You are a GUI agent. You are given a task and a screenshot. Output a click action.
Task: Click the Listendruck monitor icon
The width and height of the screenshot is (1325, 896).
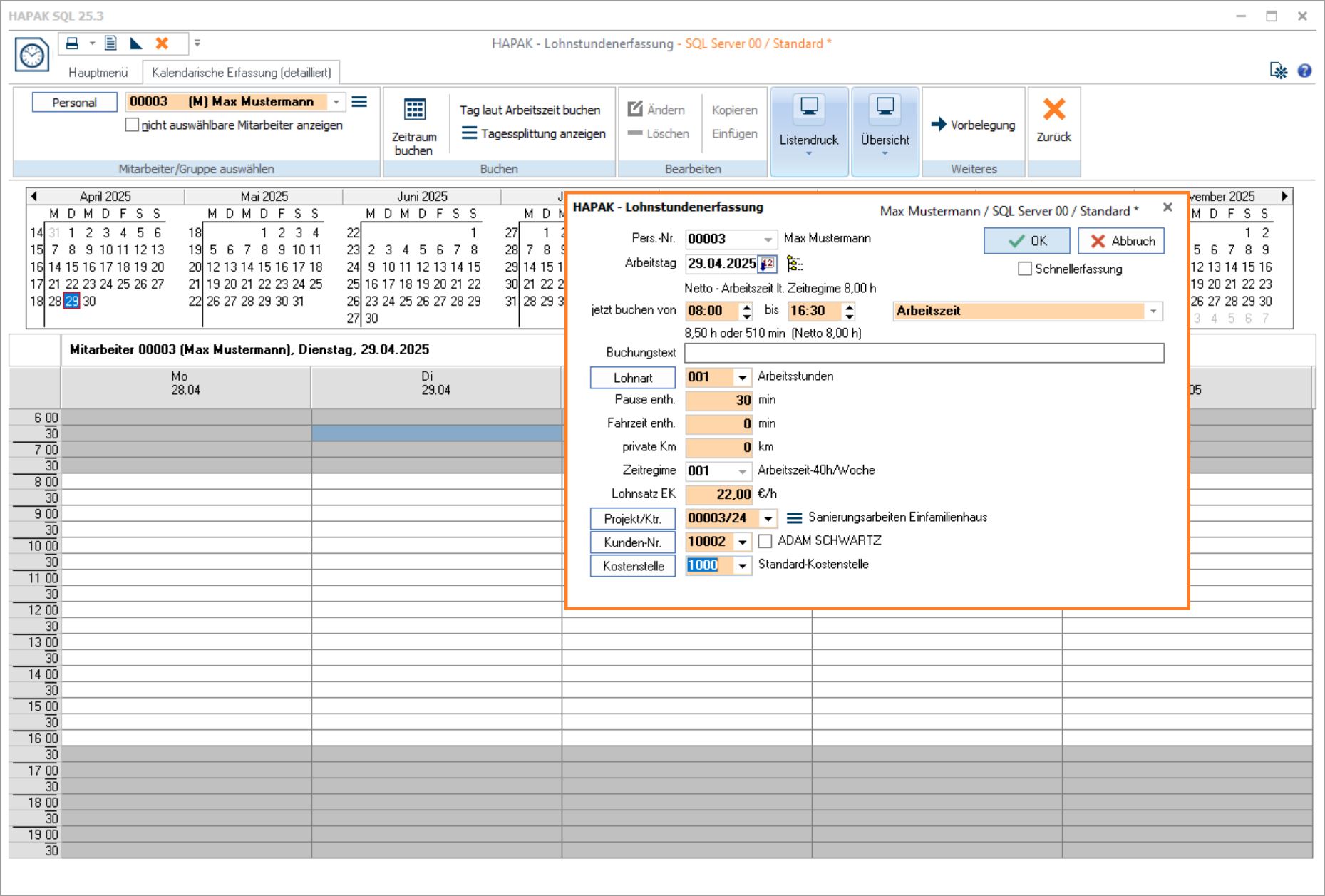pos(809,107)
